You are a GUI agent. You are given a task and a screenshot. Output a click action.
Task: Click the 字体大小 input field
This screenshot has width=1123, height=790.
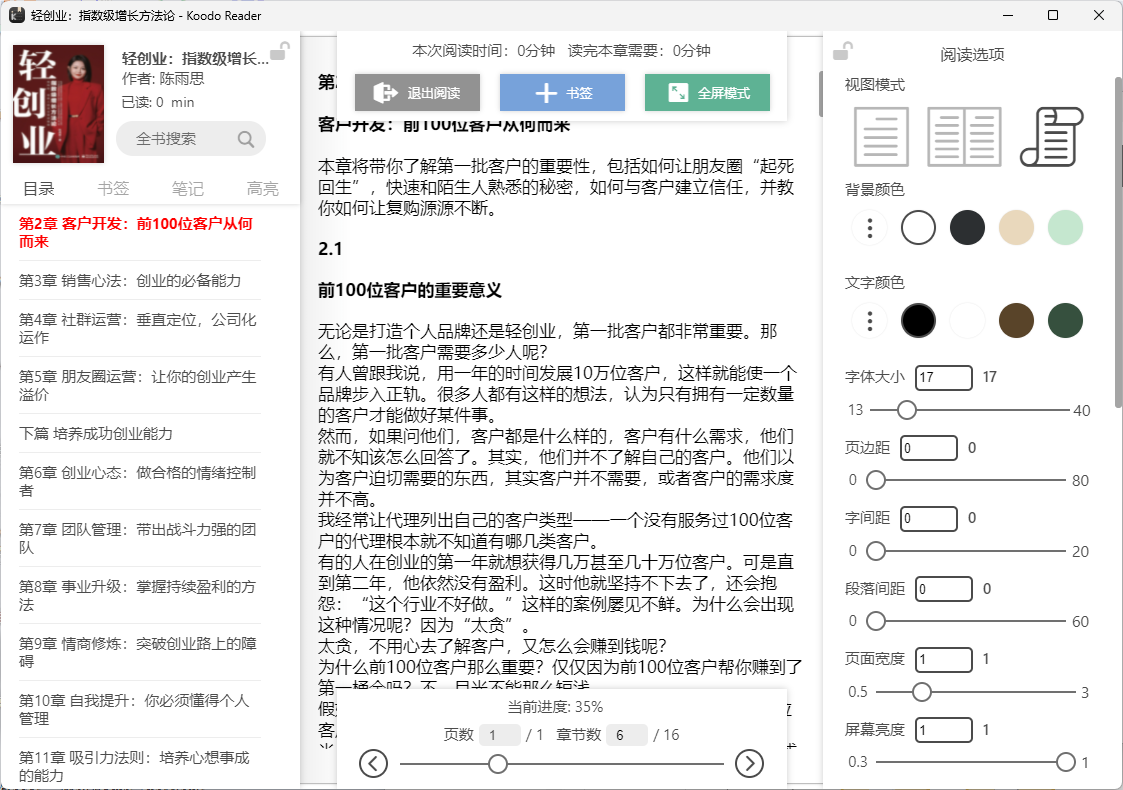click(x=944, y=377)
